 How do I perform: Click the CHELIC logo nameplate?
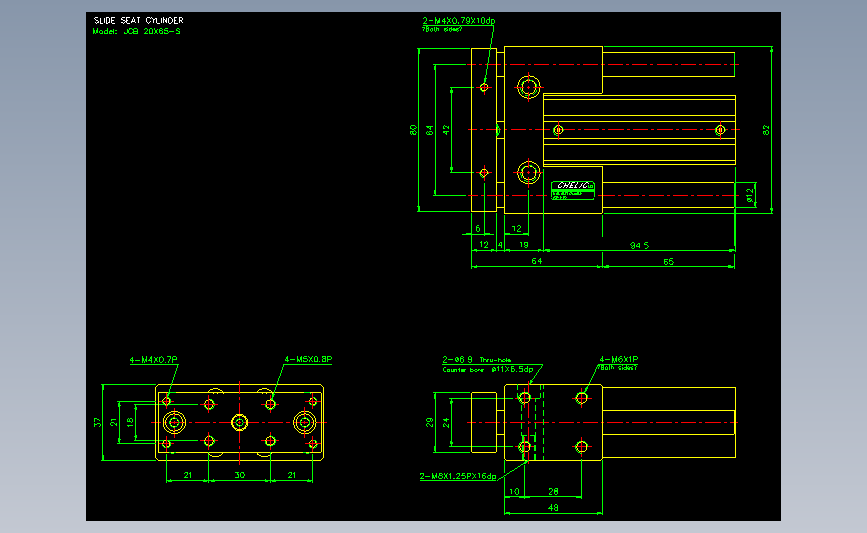[573, 190]
